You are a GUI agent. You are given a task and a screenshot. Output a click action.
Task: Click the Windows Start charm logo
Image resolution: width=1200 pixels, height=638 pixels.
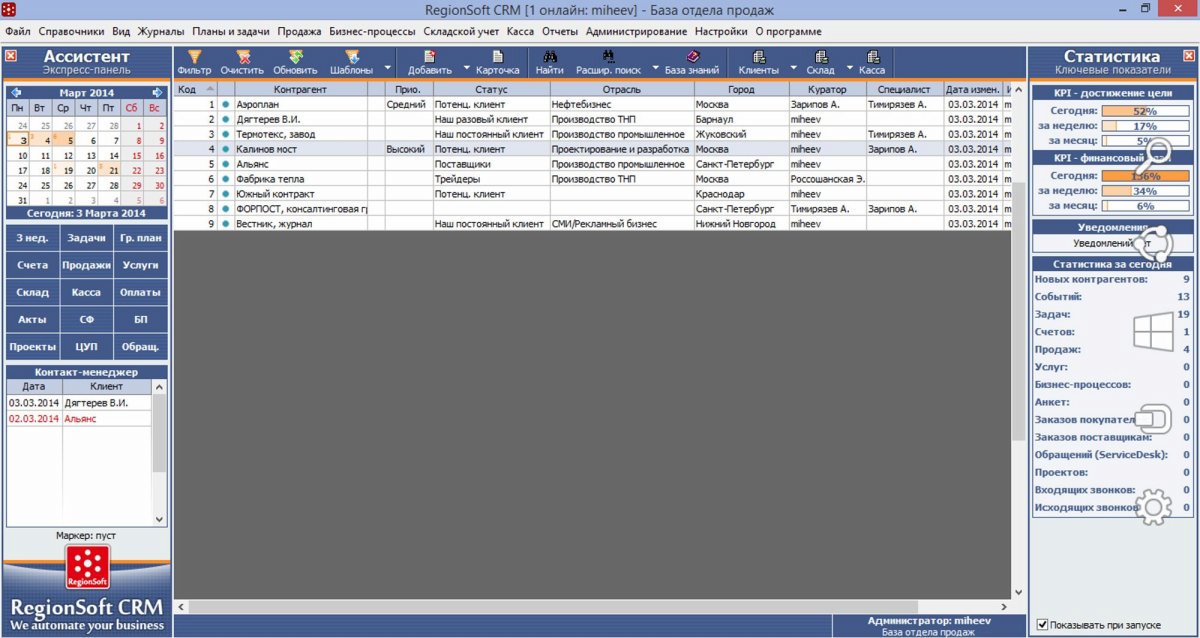click(x=1153, y=333)
